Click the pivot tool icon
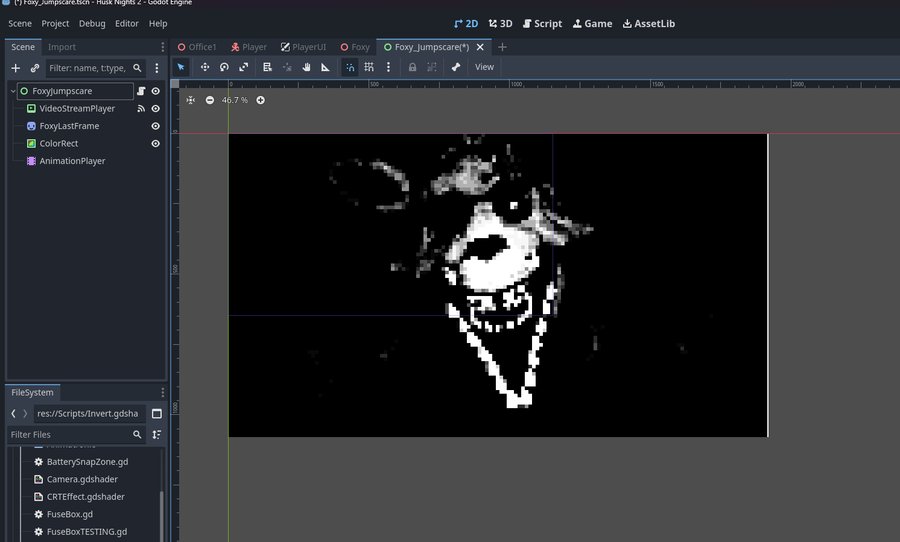 (x=287, y=67)
